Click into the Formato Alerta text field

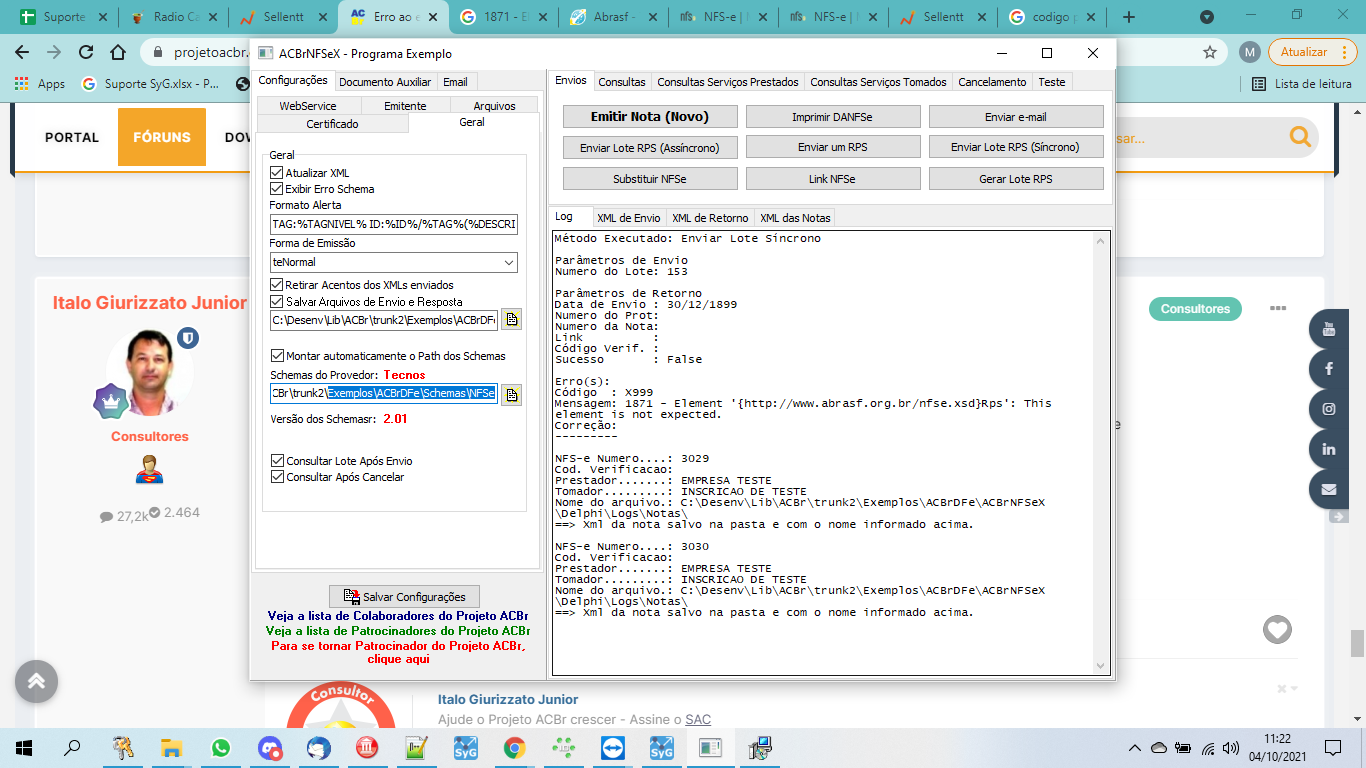[394, 225]
